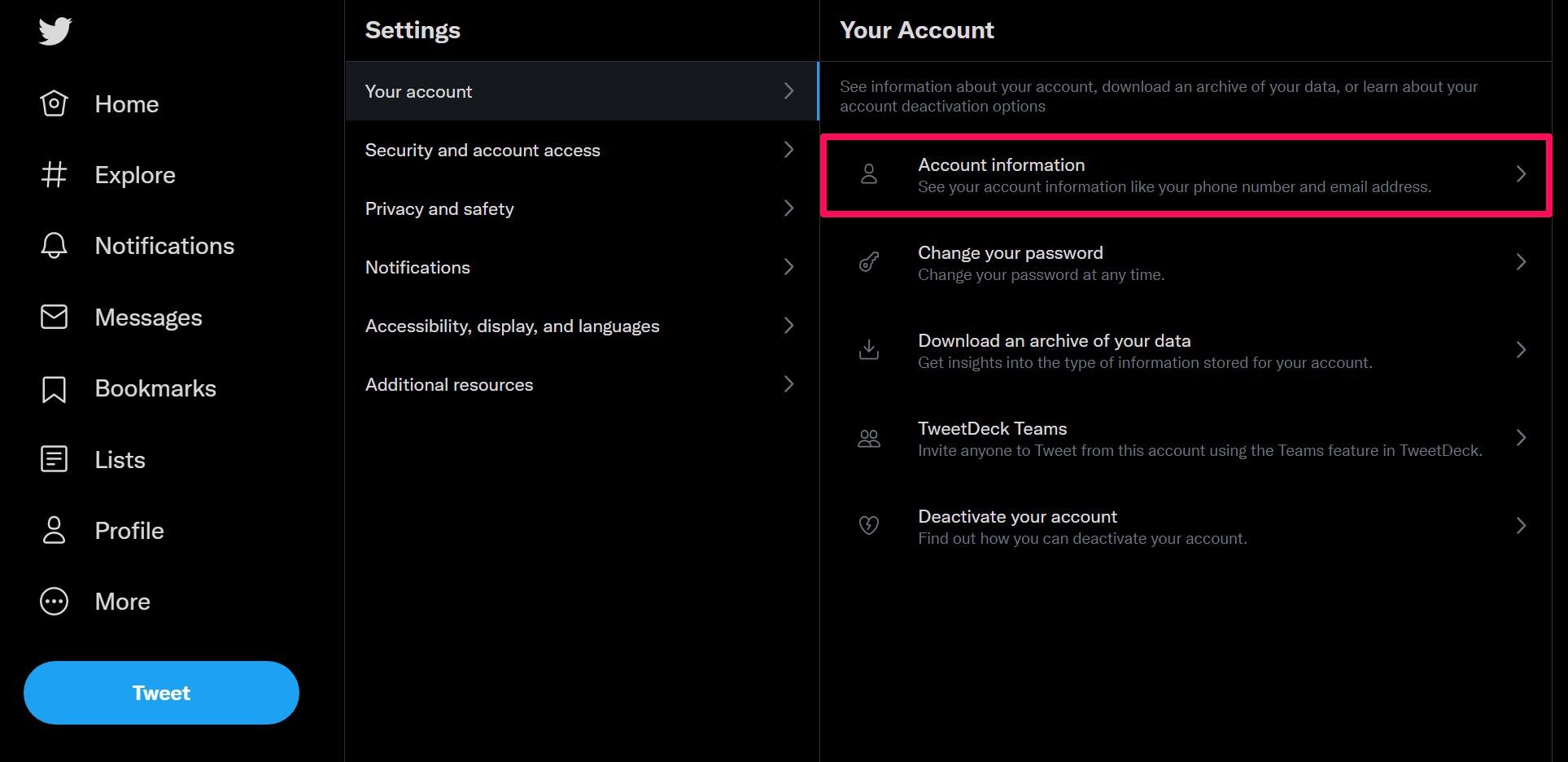Open Accessibility, display, and languages settings
Viewport: 1568px width, 762px height.
click(512, 326)
